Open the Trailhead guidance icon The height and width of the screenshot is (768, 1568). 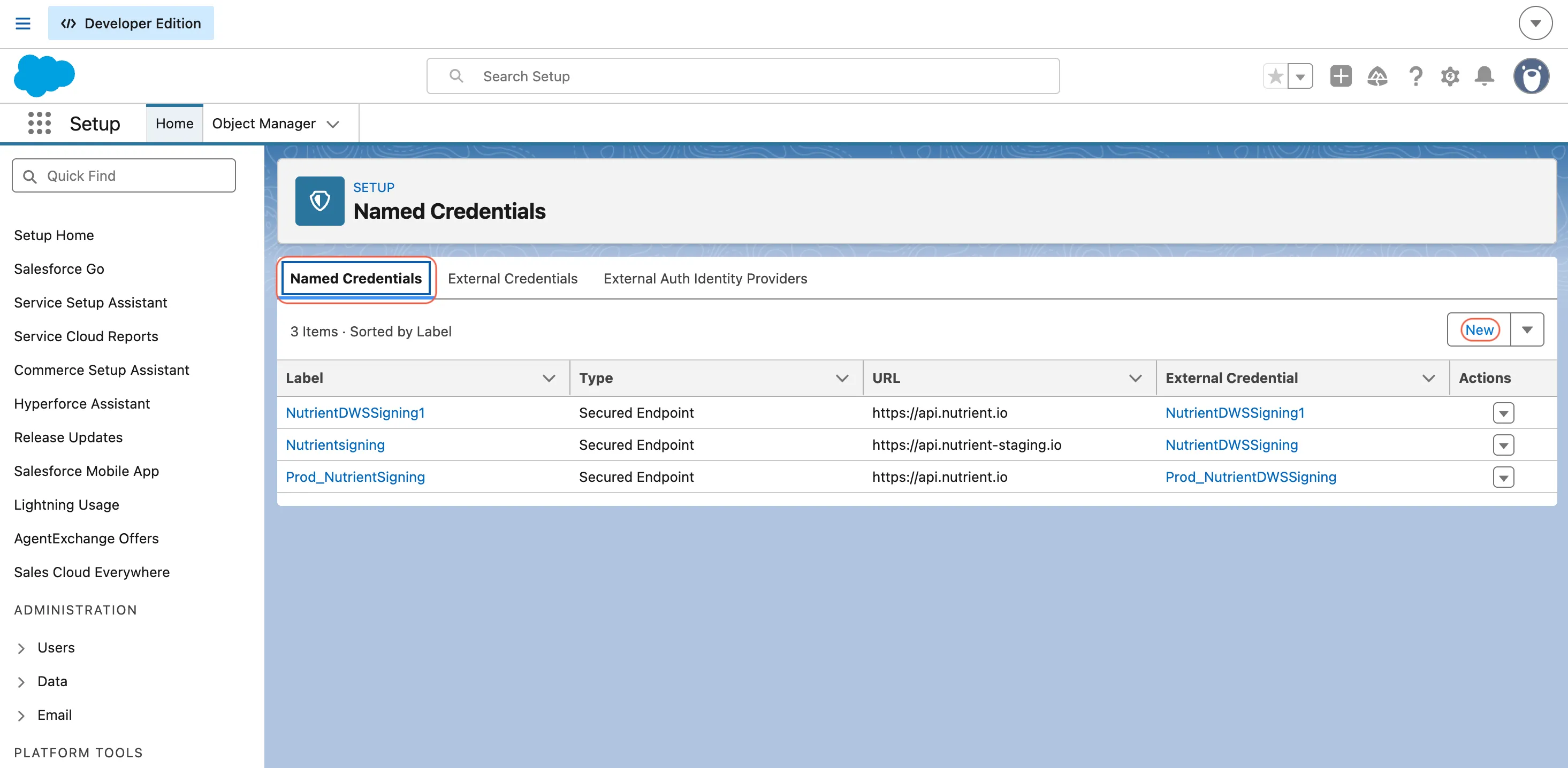(x=1377, y=76)
